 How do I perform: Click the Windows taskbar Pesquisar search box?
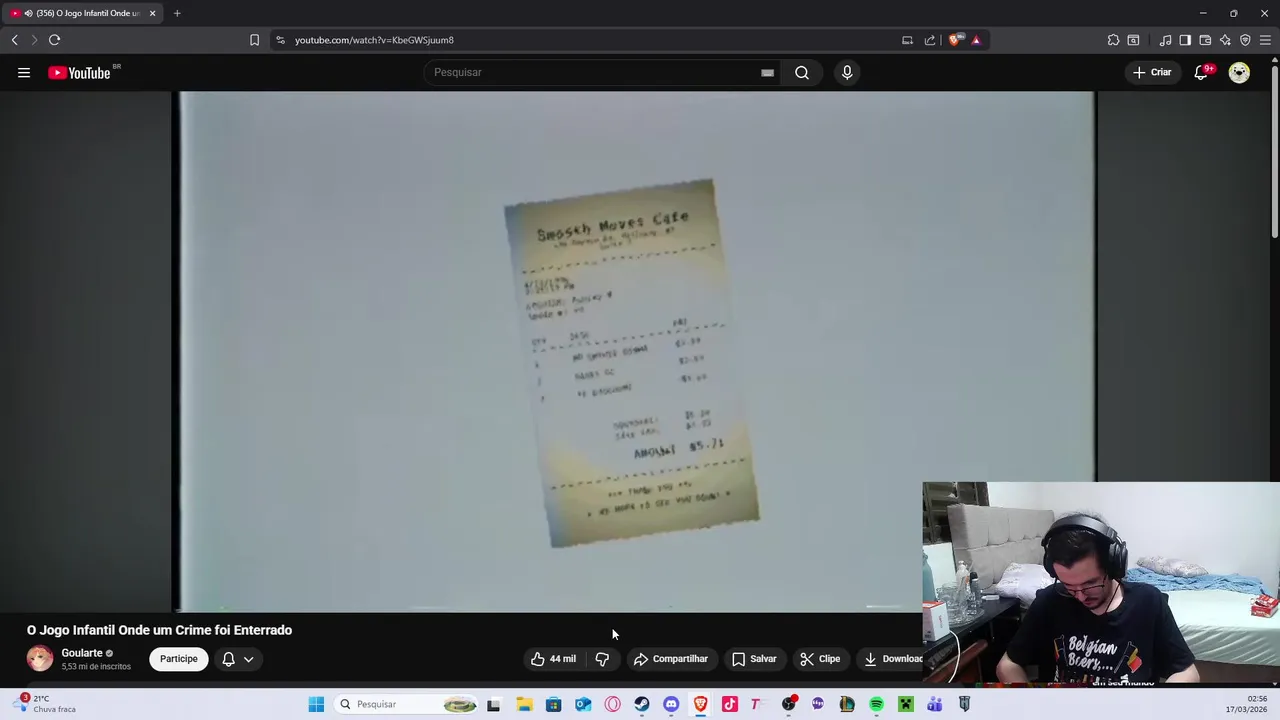pos(405,704)
